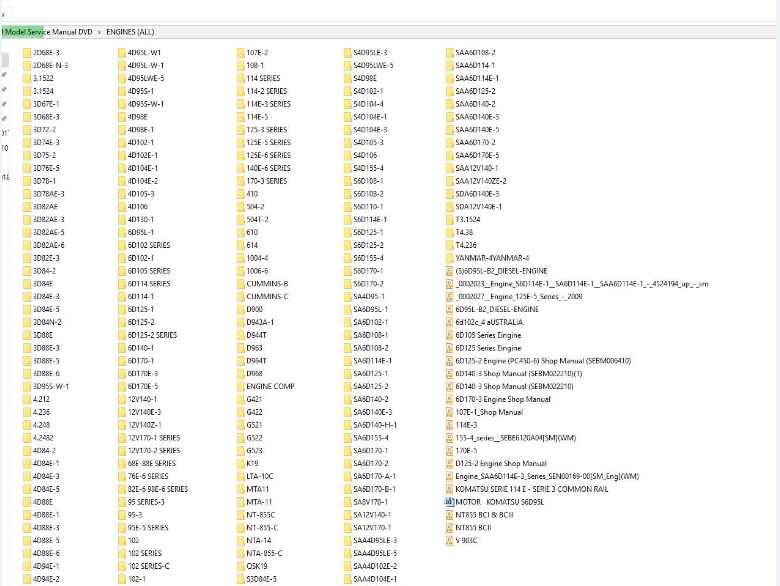780x586 pixels.
Task: Click the PDF icon for (S)6D95L-B2_DIESEL-ENGINE
Action: point(450,271)
